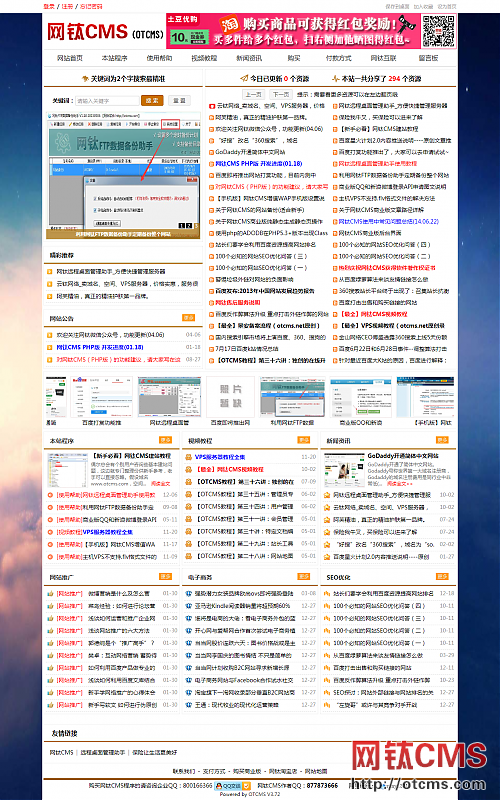Click the 注册 link at top left

(x=67, y=7)
